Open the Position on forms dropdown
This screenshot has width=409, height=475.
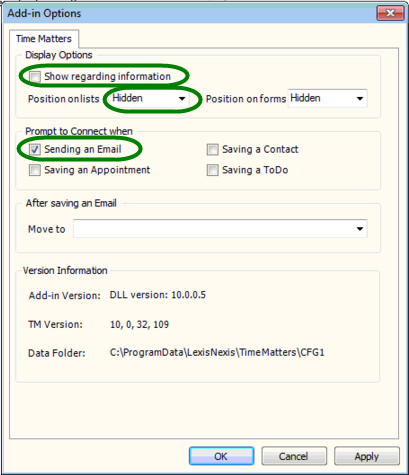pyautogui.click(x=327, y=98)
